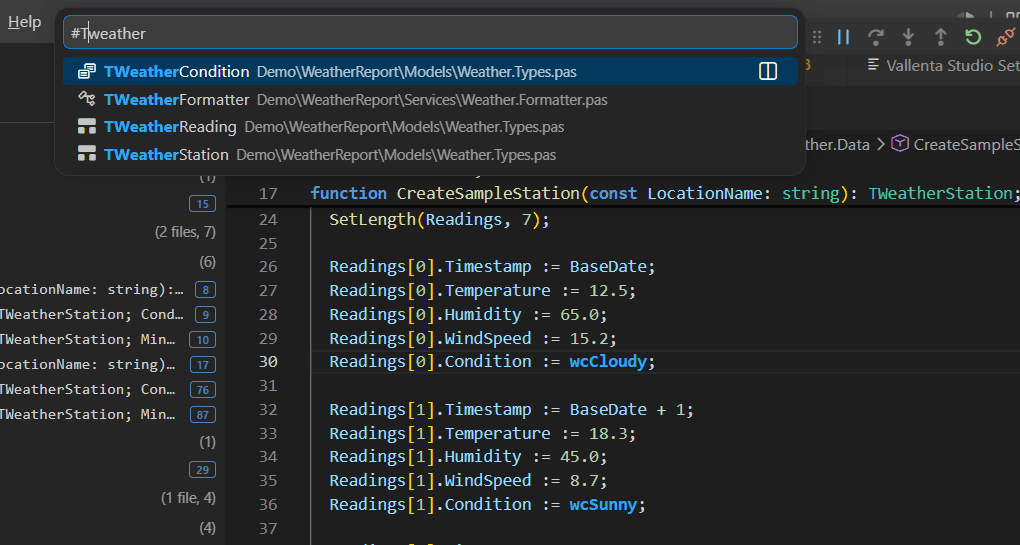This screenshot has height=545, width=1020.
Task: Click SetLength on line 24
Action: [x=372, y=219]
